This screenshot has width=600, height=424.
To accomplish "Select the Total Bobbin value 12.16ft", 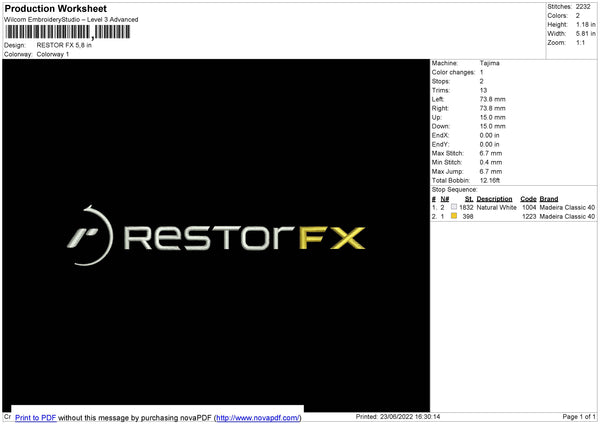I will 490,180.
